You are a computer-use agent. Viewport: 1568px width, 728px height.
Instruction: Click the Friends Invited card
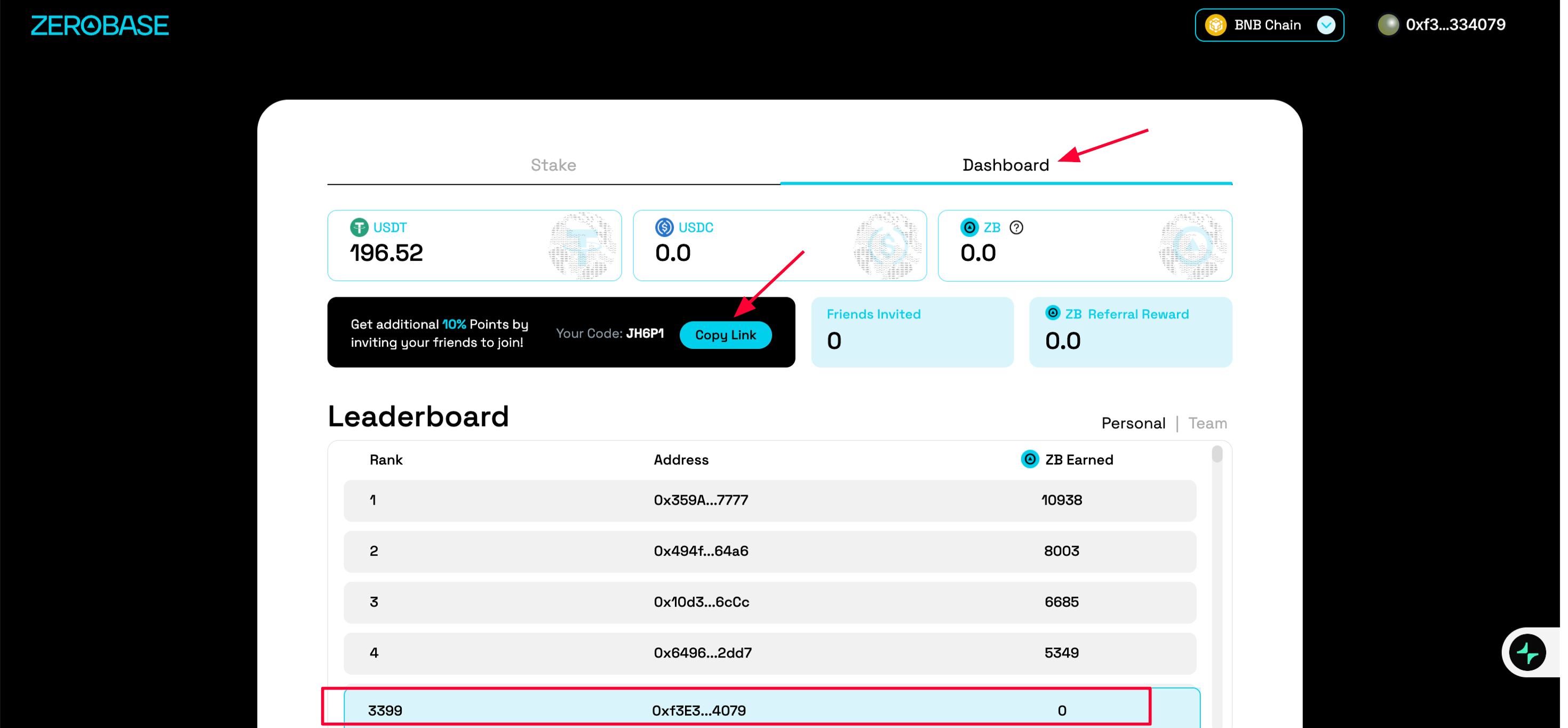(912, 332)
